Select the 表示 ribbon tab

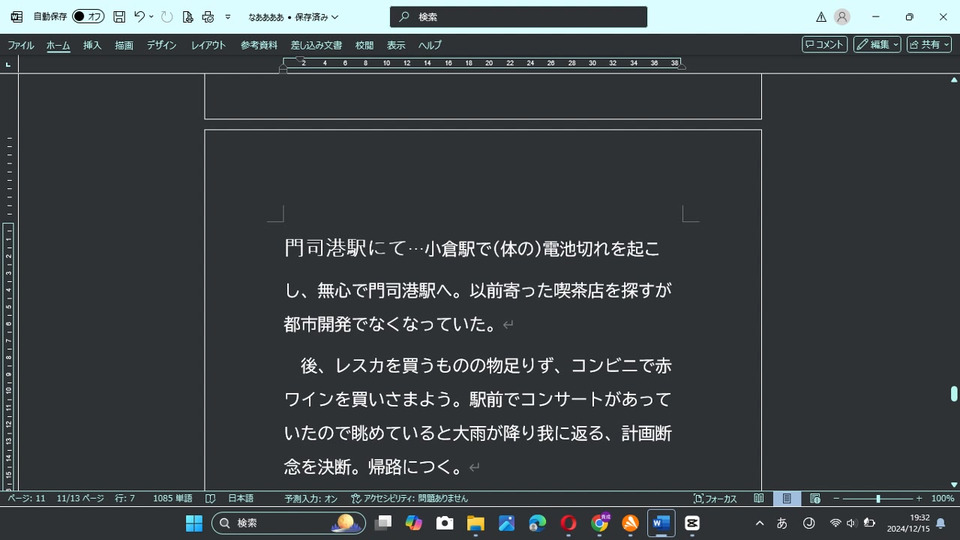396,45
